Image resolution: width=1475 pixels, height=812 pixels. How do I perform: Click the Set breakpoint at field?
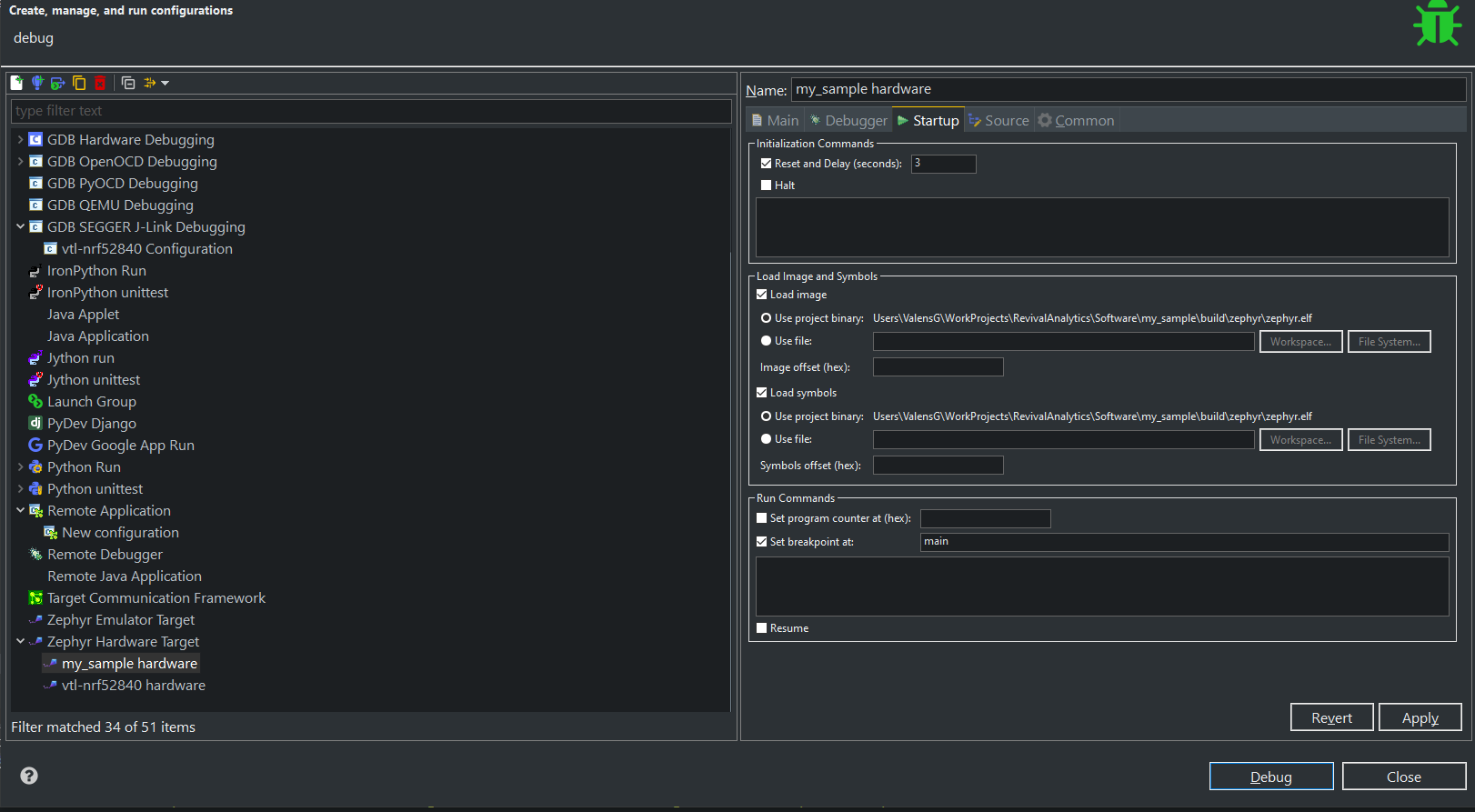[1184, 542]
